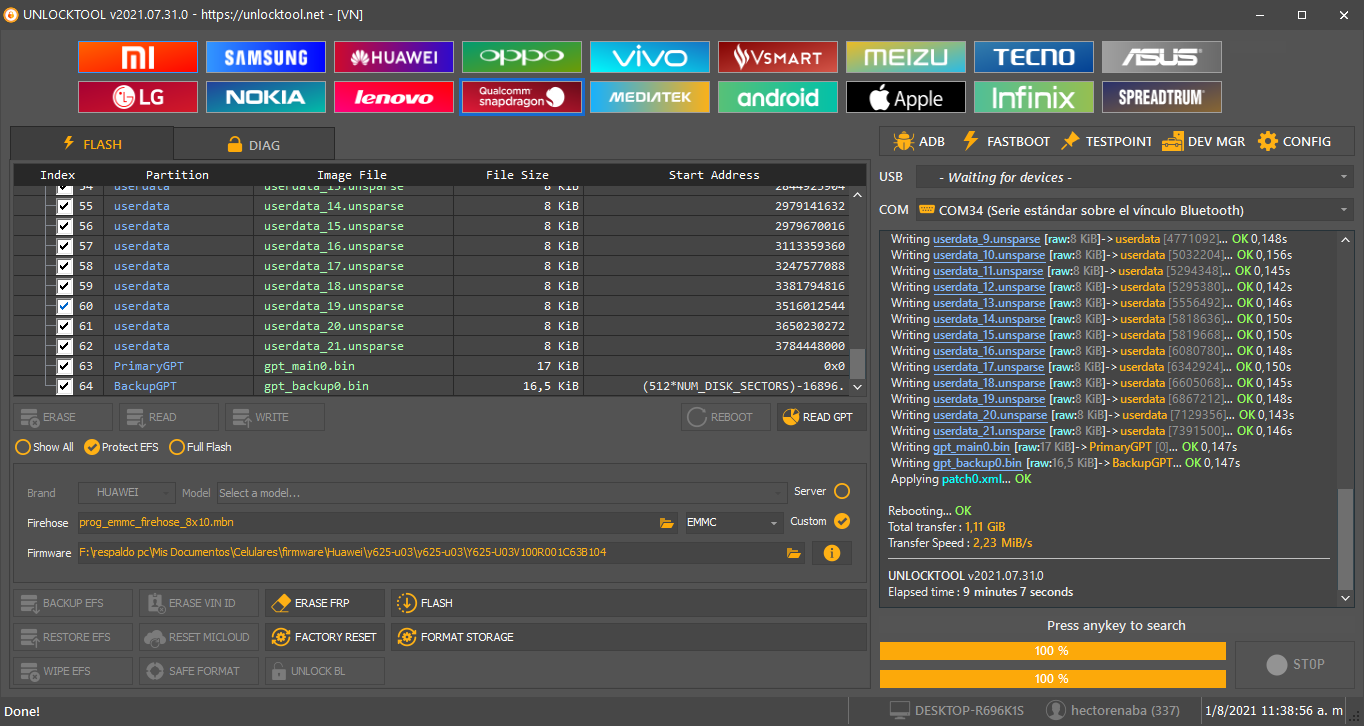Open the Tecno brand tile
1364x726 pixels.
point(1034,57)
